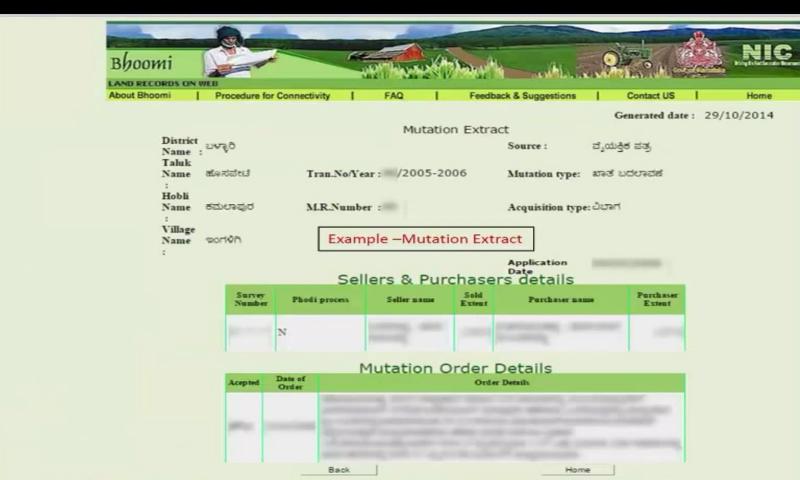Click the Back button at the bottom
The image size is (800, 480).
339,470
